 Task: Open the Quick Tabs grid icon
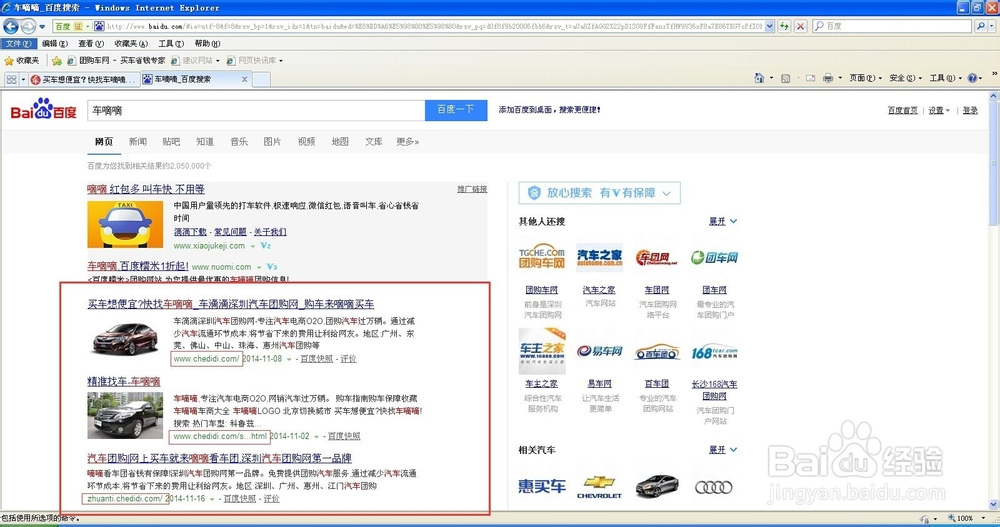point(11,79)
